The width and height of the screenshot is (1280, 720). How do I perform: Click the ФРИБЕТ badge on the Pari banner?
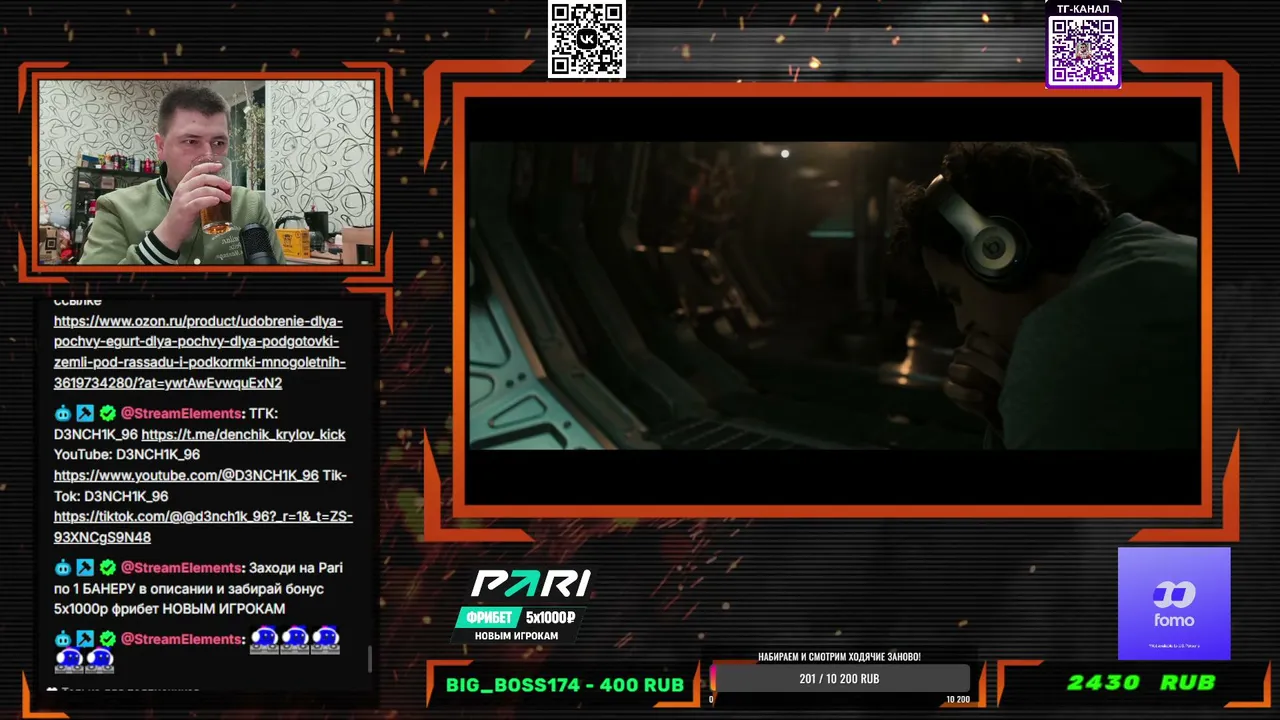pyautogui.click(x=489, y=617)
